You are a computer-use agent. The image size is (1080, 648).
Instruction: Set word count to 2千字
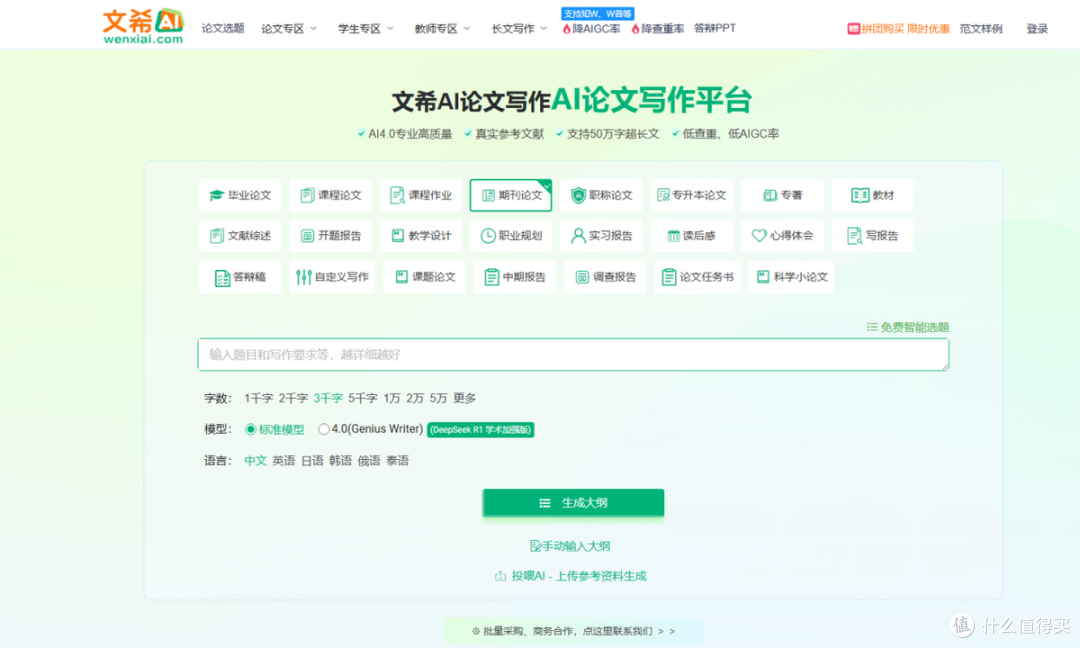coord(293,398)
